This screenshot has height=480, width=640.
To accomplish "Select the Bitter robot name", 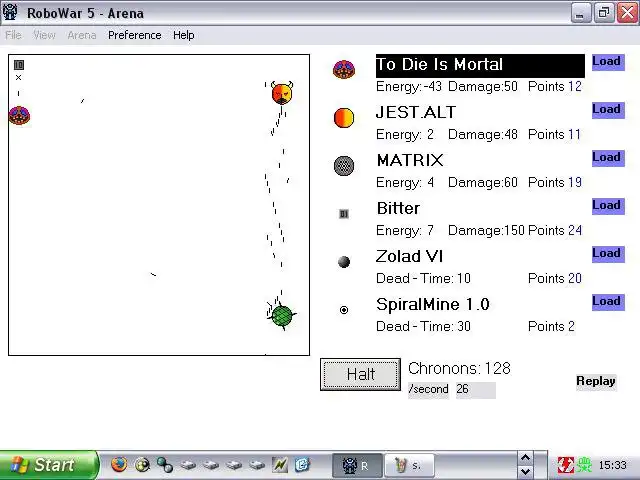I will click(x=398, y=208).
